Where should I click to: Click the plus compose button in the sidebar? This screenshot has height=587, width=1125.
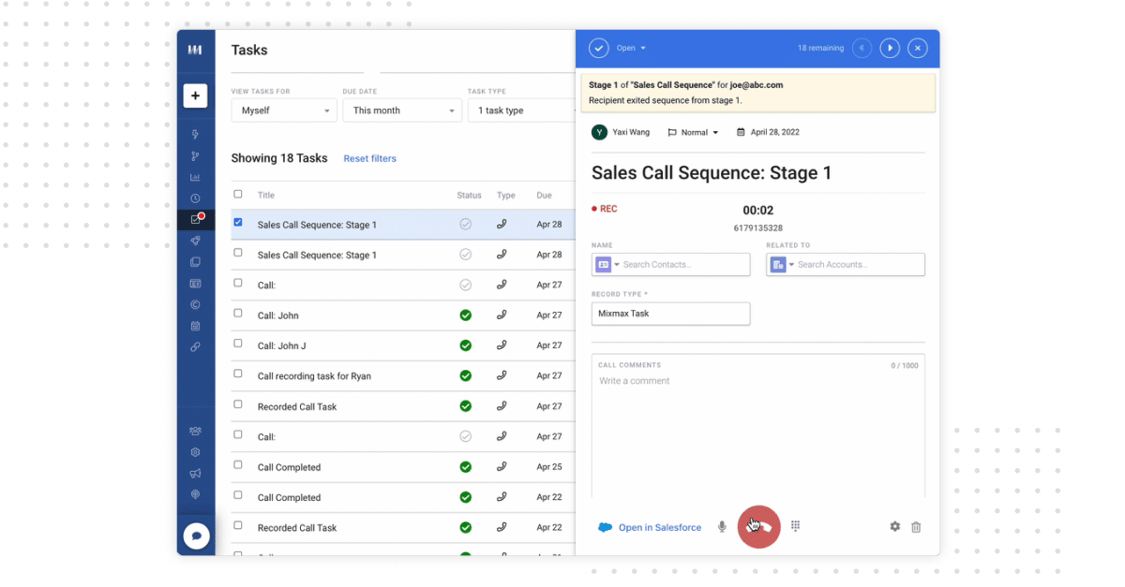pos(195,96)
